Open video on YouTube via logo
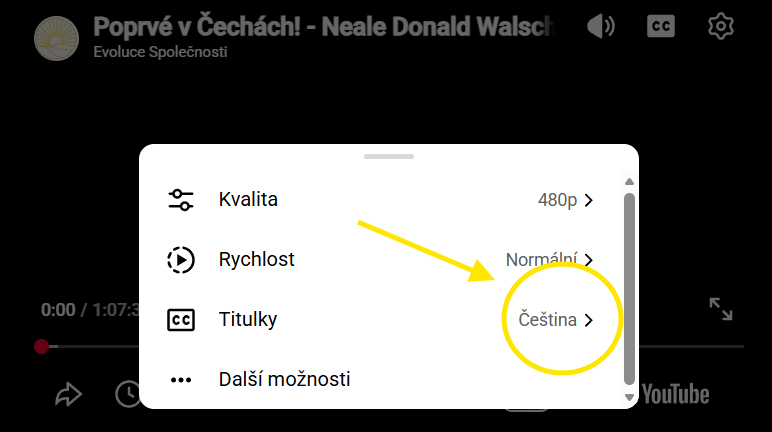The height and width of the screenshot is (432, 772). 676,394
